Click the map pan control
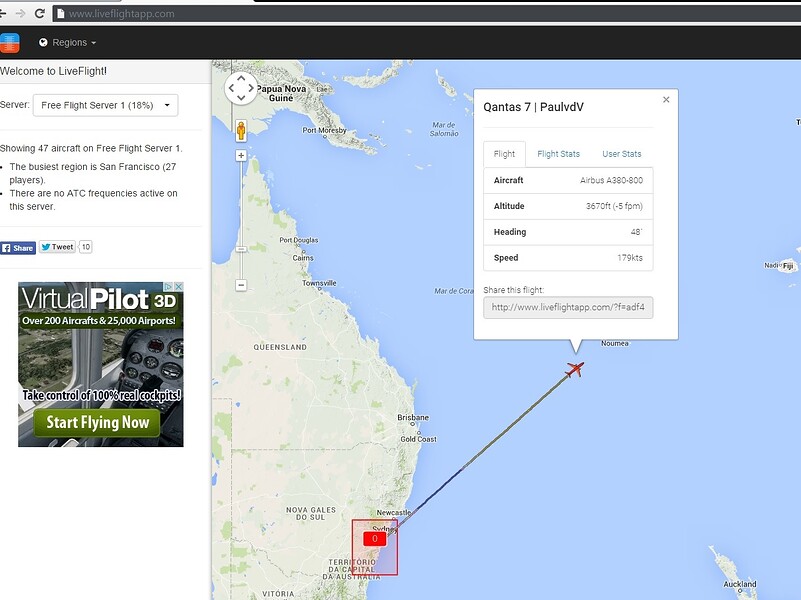Image resolution: width=801 pixels, height=600 pixels. pos(241,88)
